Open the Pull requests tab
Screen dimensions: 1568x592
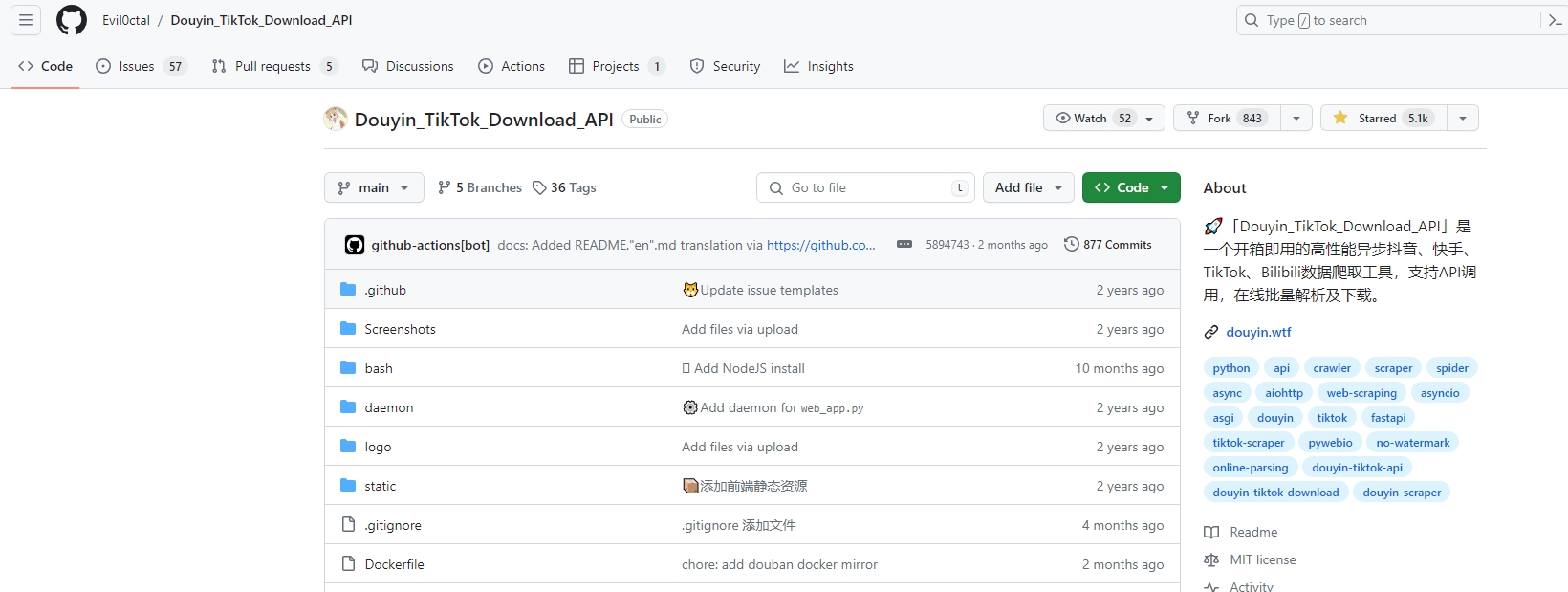pyautogui.click(x=272, y=67)
